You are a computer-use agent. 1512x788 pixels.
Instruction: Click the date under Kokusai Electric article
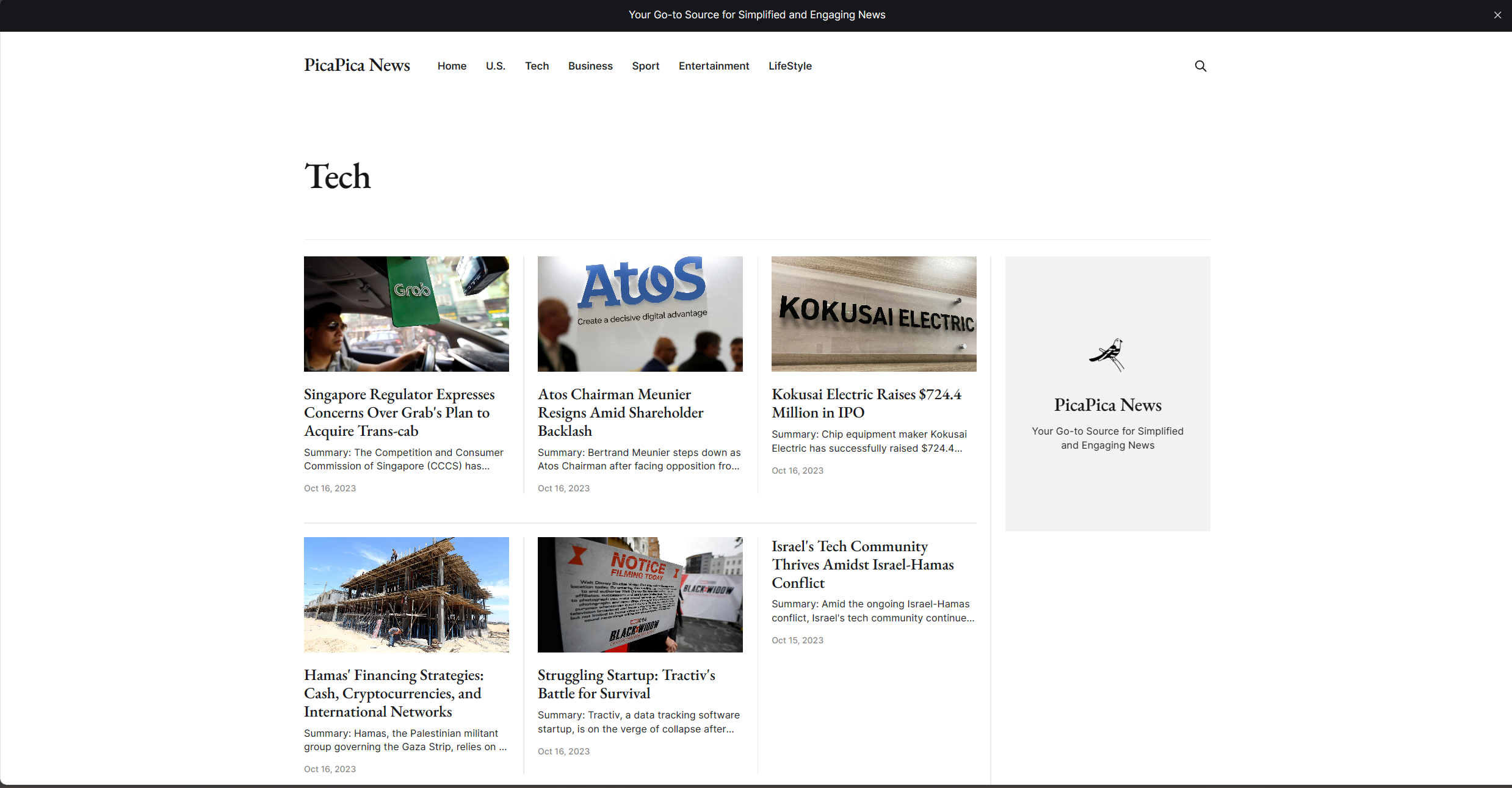797,471
